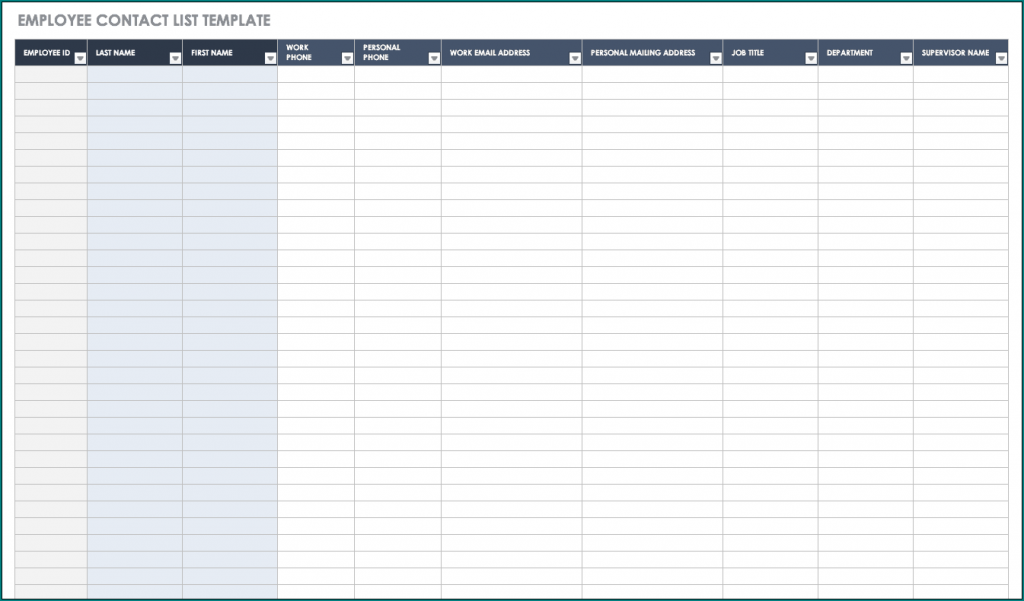Click the Employee Contact List Template title

pos(144,19)
